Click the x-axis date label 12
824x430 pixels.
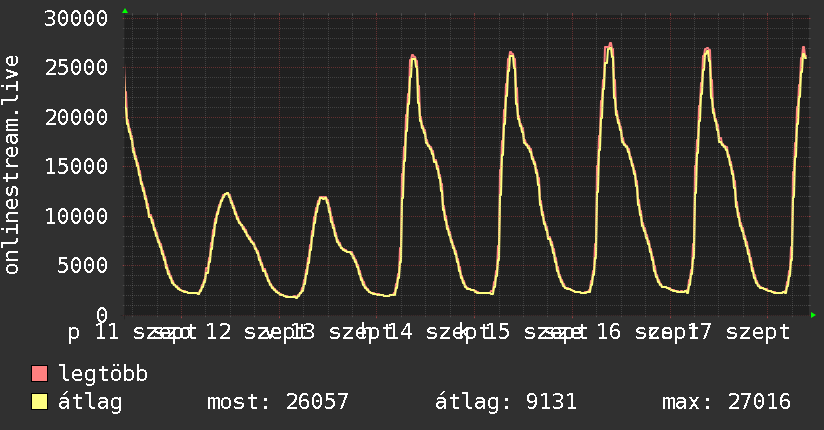[218, 332]
